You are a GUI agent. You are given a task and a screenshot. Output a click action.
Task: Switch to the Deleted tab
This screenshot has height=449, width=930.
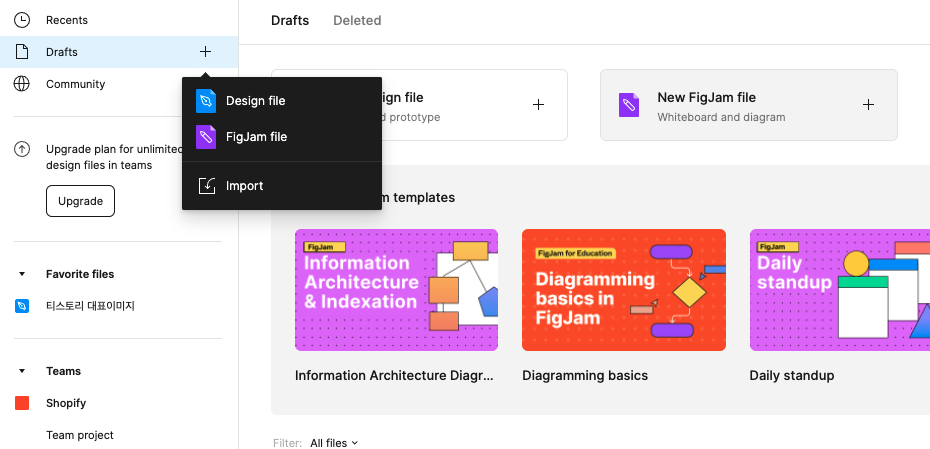coord(357,21)
